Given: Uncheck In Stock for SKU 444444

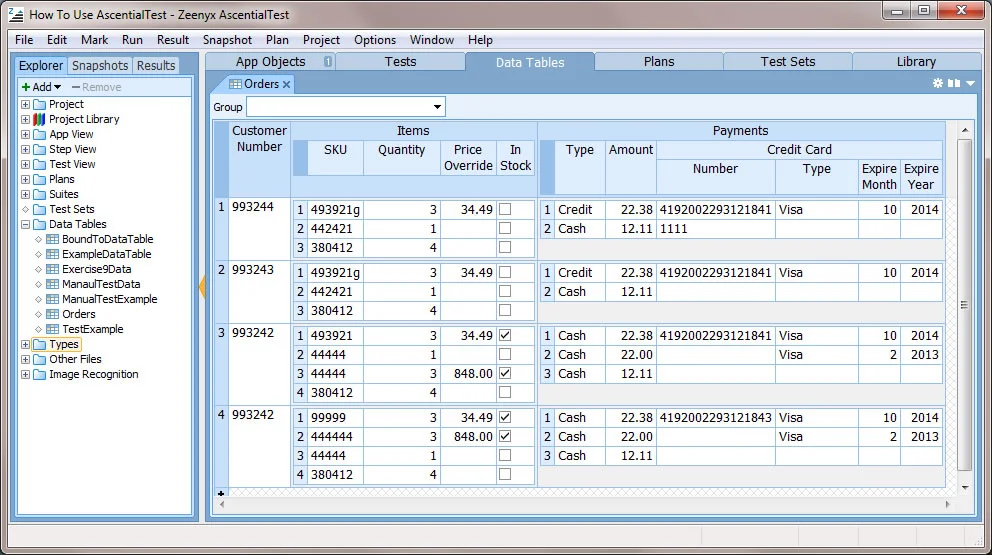Looking at the screenshot, I should pos(505,436).
